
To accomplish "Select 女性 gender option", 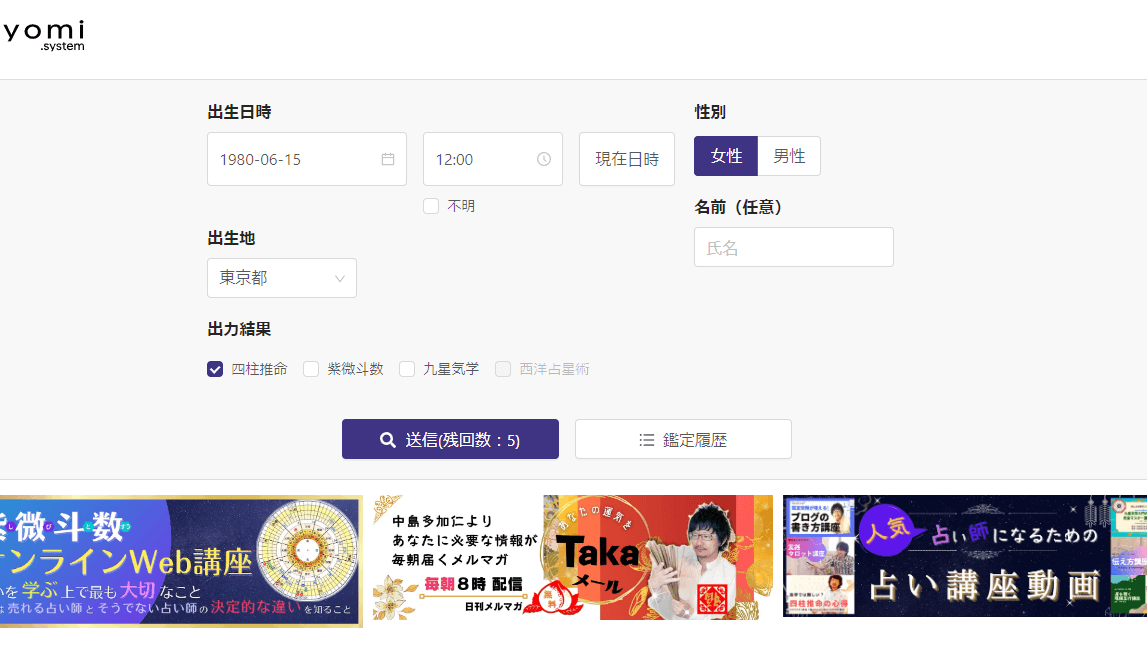I will 726,156.
